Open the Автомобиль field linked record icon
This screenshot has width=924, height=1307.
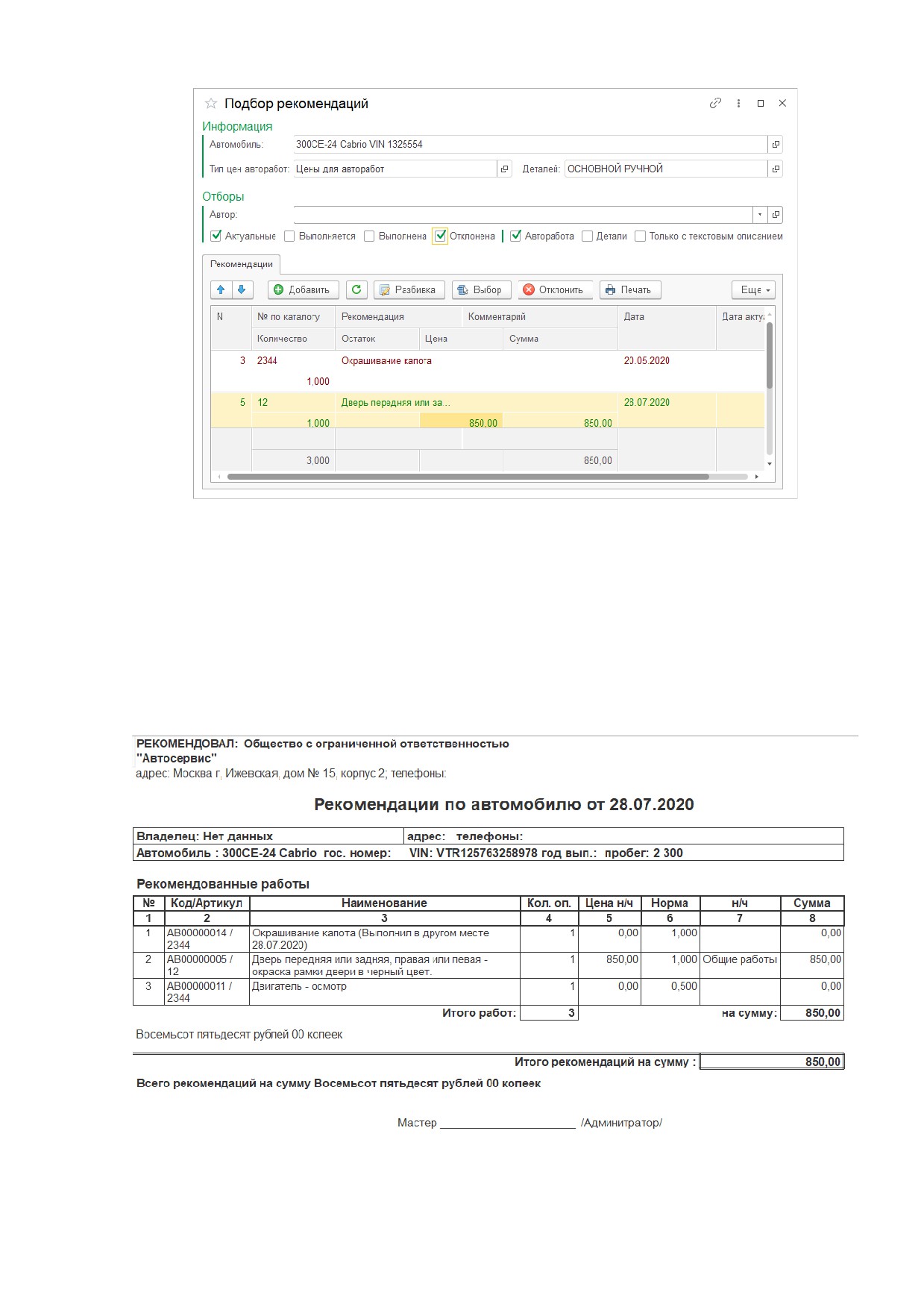pos(776,145)
